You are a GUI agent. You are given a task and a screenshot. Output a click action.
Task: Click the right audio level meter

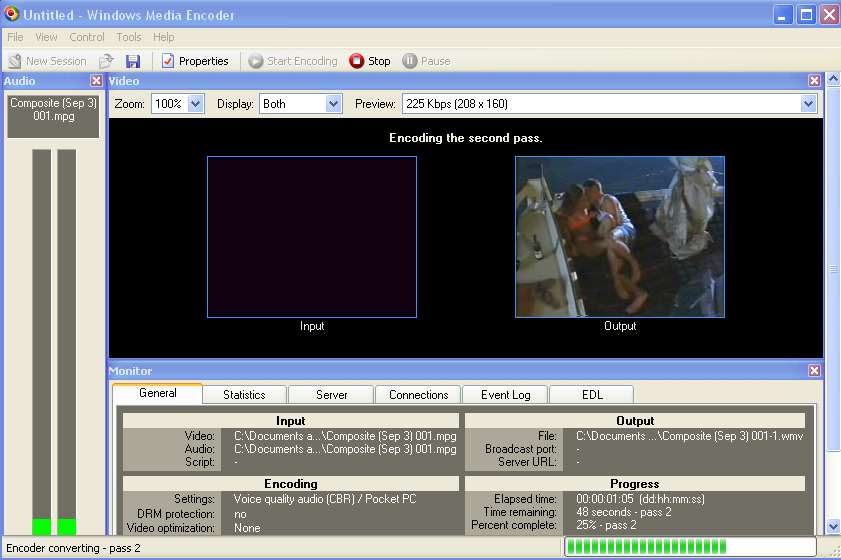tap(67, 342)
